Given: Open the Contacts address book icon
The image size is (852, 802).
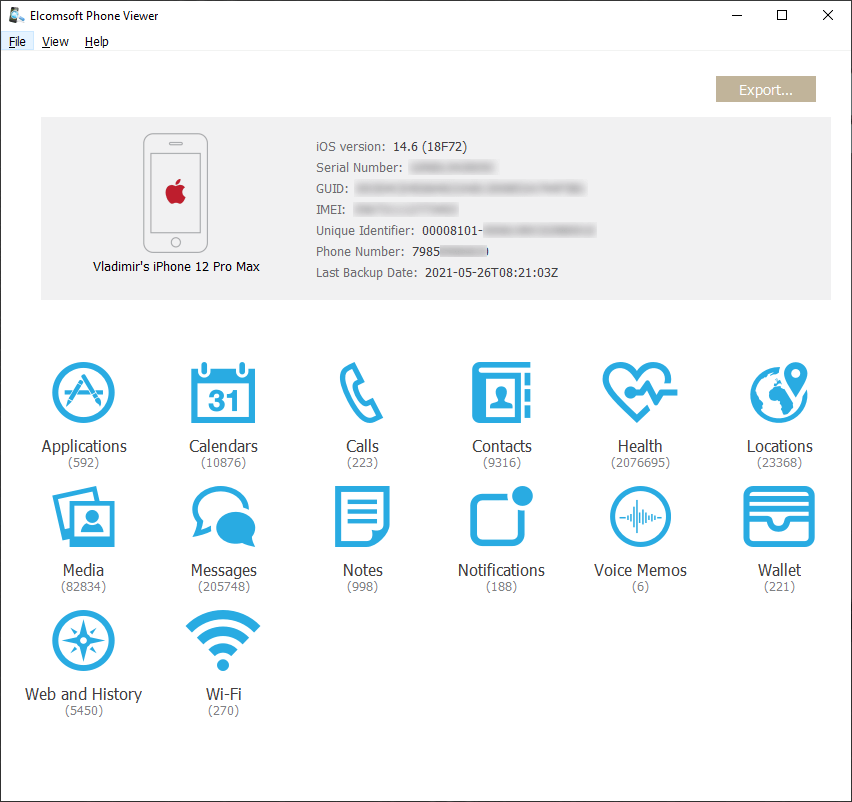Looking at the screenshot, I should point(501,392).
